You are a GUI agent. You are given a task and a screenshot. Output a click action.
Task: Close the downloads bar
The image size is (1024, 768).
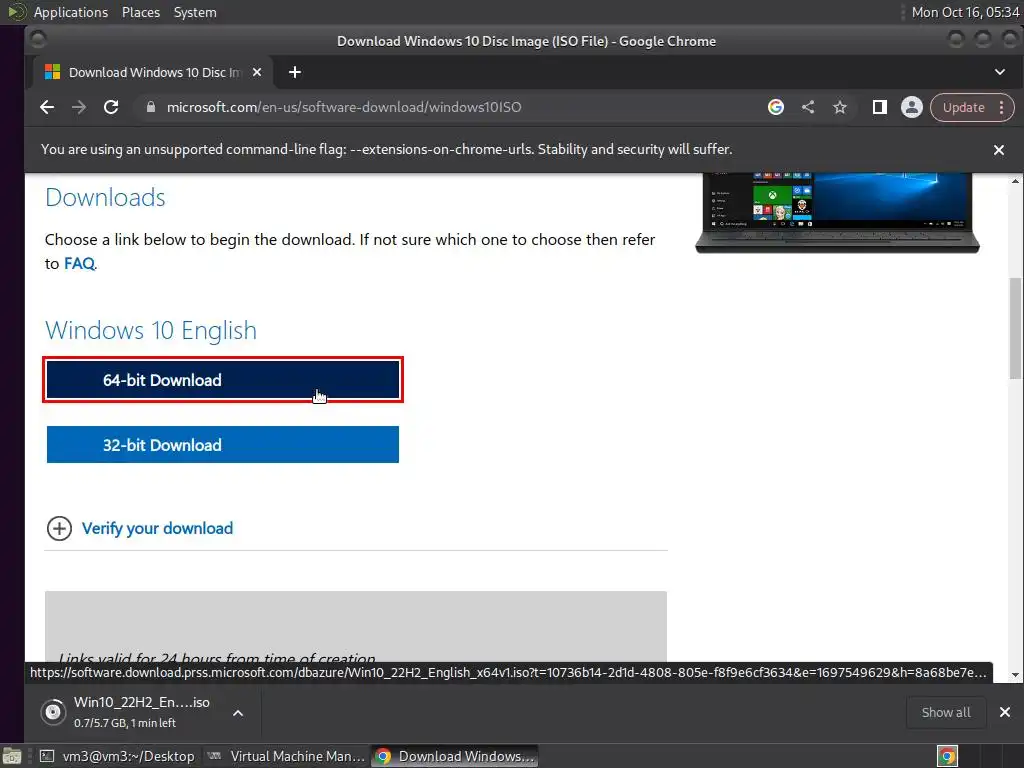point(1005,712)
